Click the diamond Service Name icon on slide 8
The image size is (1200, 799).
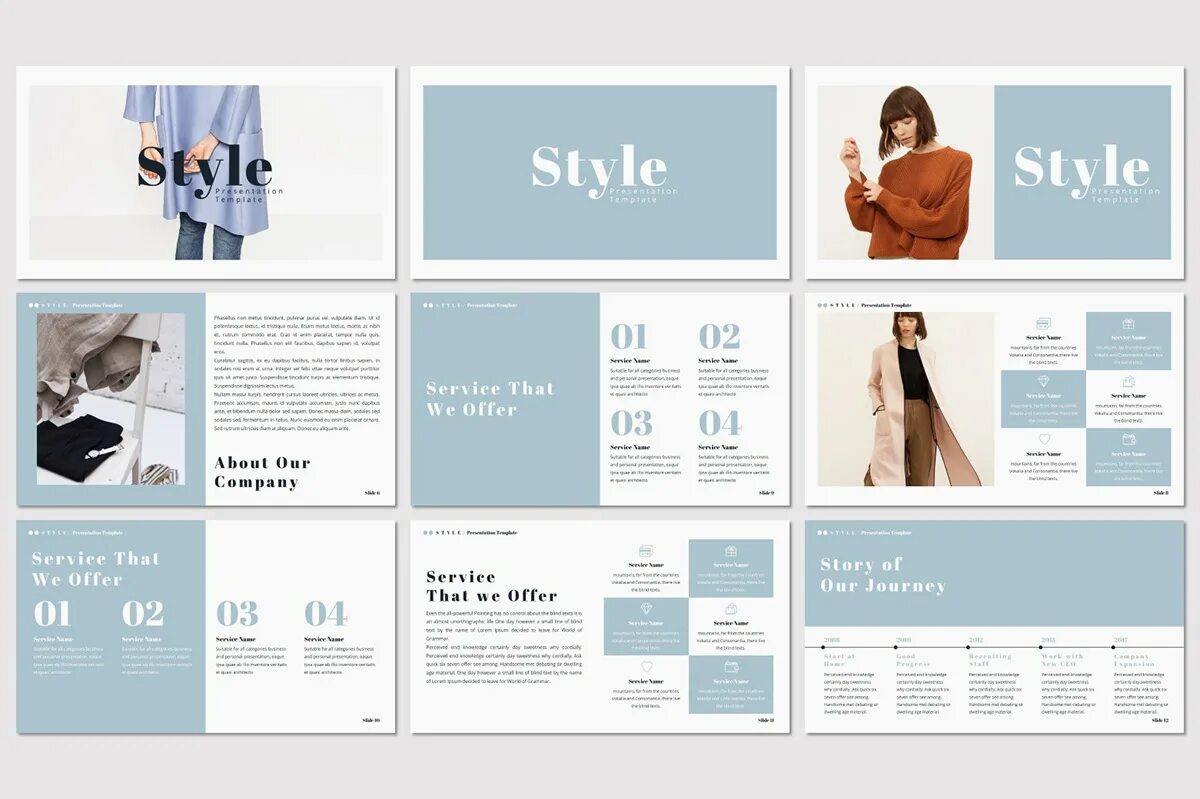[1042, 381]
